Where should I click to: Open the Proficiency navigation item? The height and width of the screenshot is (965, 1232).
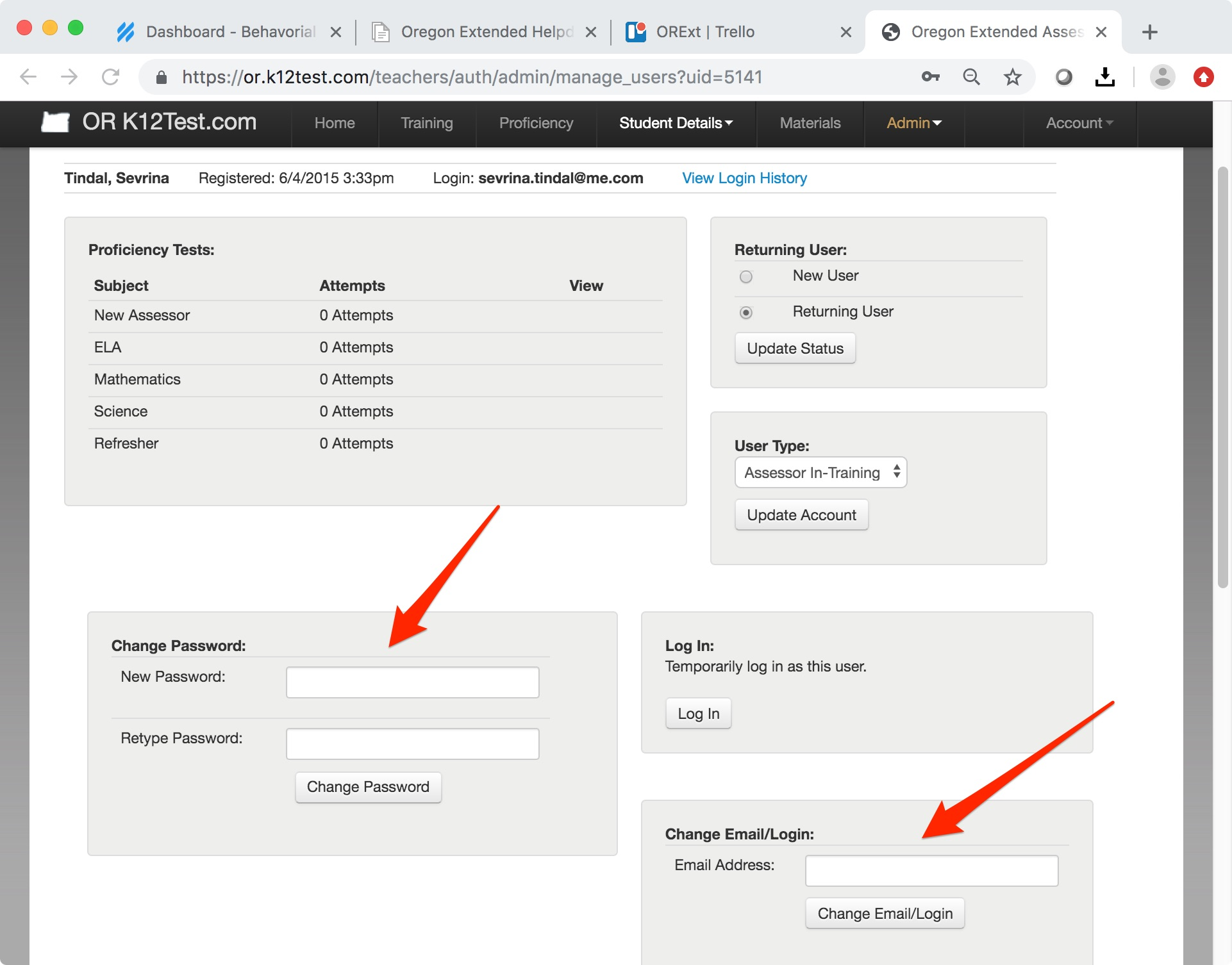pos(536,123)
